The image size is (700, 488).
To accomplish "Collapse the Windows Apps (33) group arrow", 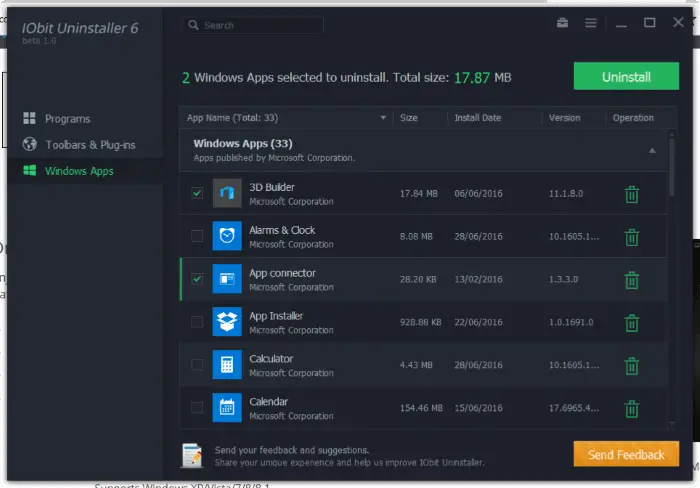I will pos(652,150).
